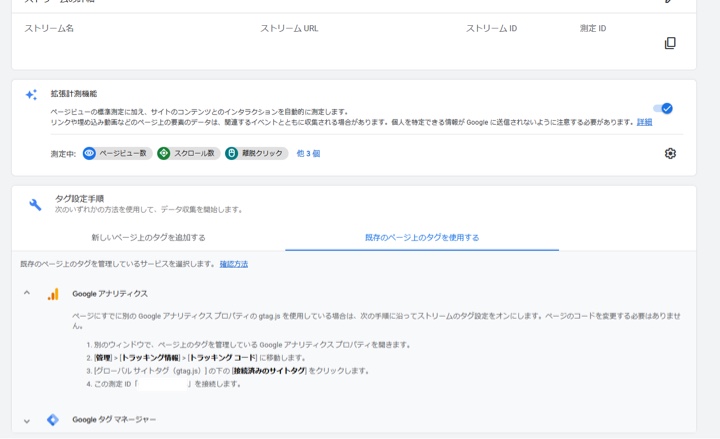Click the ストリーム ID column label

click(x=491, y=28)
